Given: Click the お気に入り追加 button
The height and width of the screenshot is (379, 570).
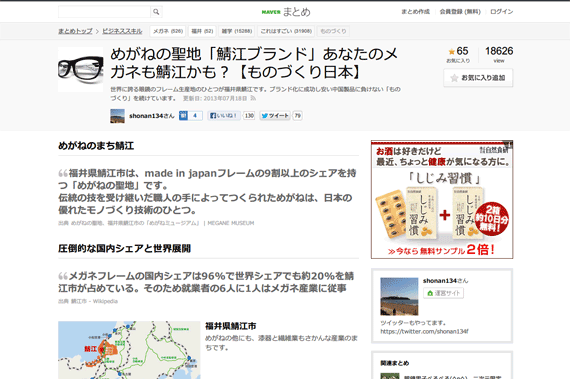Looking at the screenshot, I should click(x=478, y=78).
